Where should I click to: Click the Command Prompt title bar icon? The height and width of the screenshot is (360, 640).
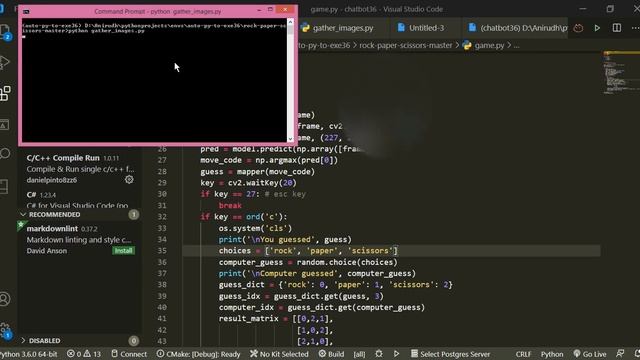pyautogui.click(x=26, y=11)
